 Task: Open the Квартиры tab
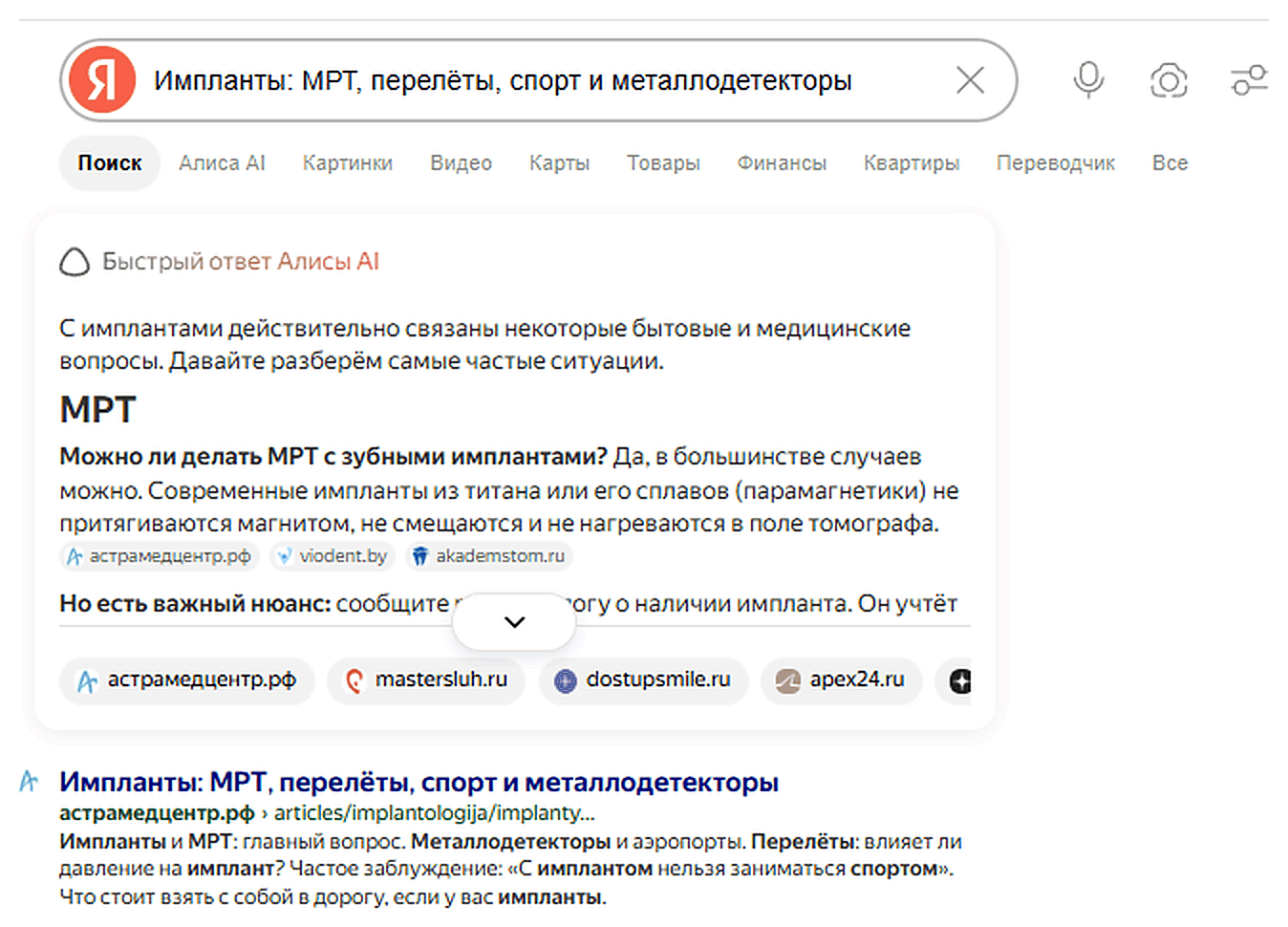tap(912, 163)
